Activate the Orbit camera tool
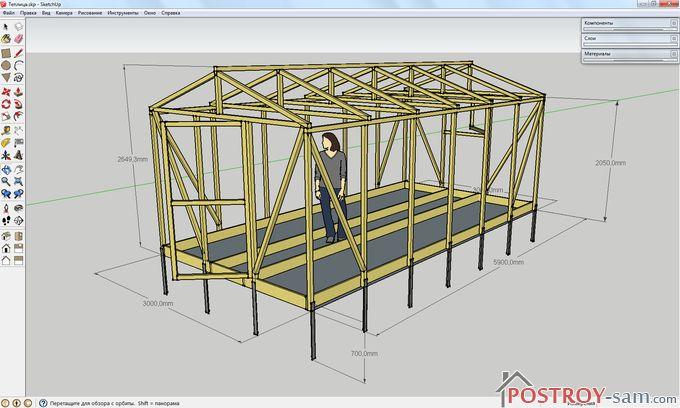This screenshot has height=408, width=680. pyautogui.click(x=6, y=169)
